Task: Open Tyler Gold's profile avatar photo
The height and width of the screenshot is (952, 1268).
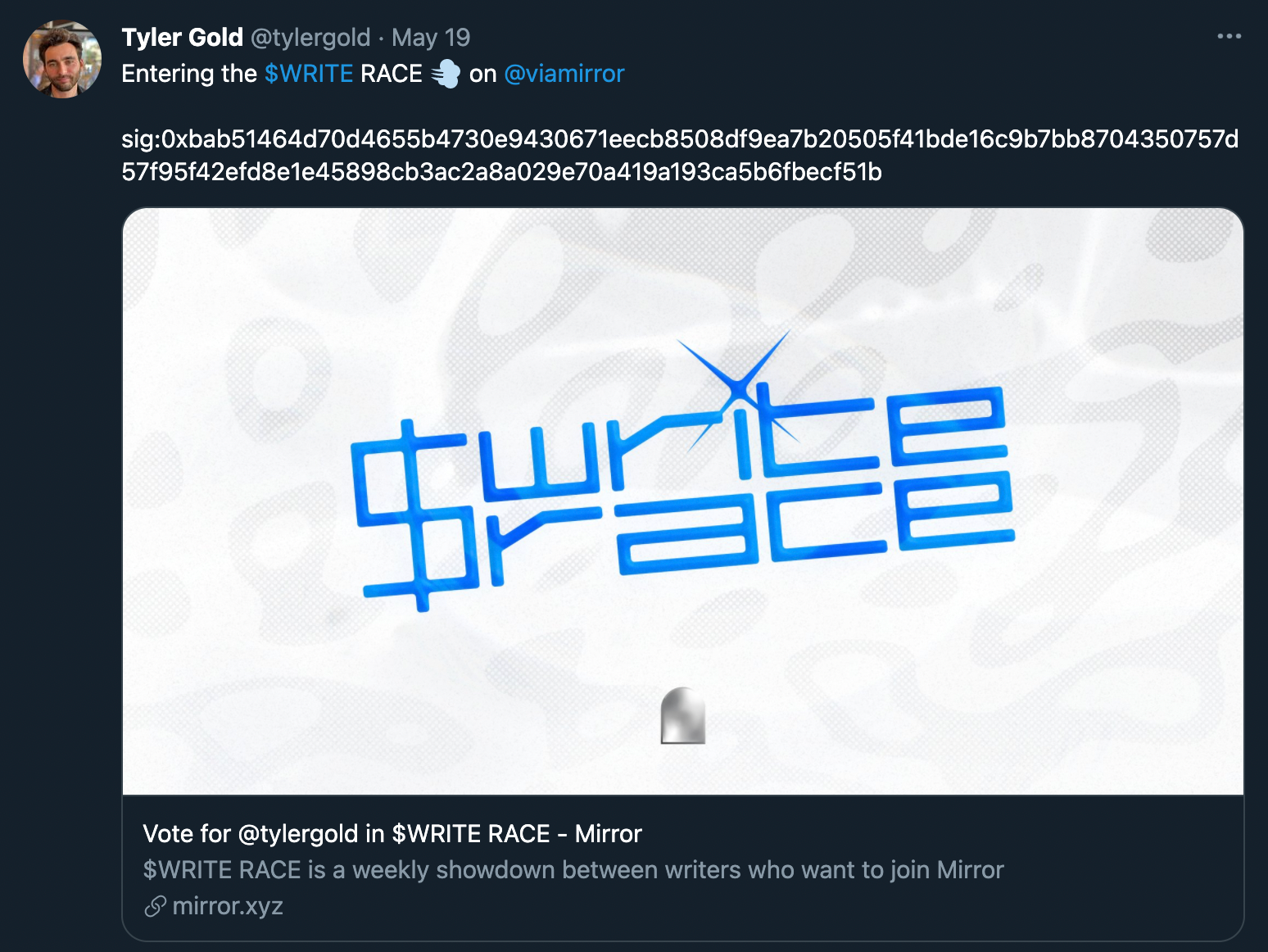Action: [x=62, y=59]
